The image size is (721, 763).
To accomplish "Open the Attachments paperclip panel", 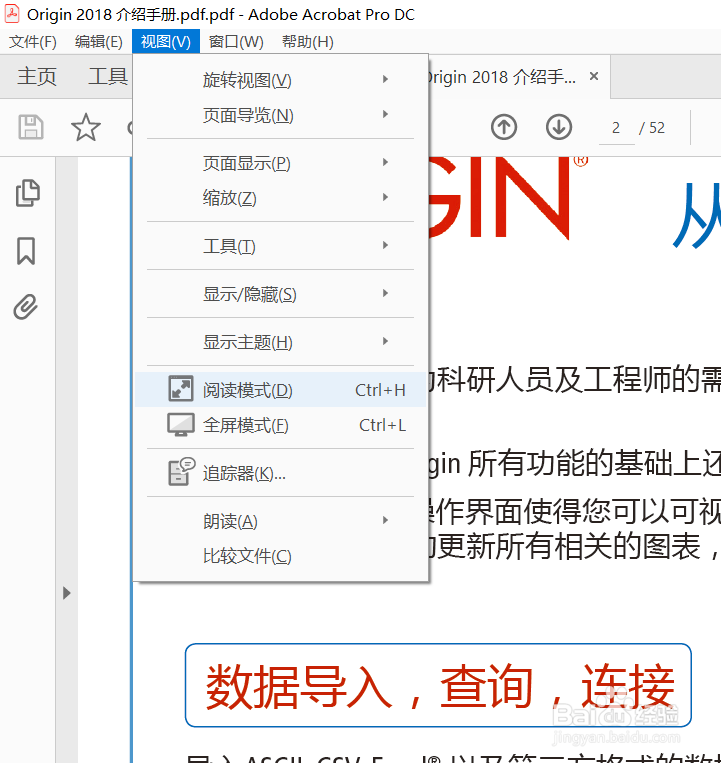I will pyautogui.click(x=26, y=307).
